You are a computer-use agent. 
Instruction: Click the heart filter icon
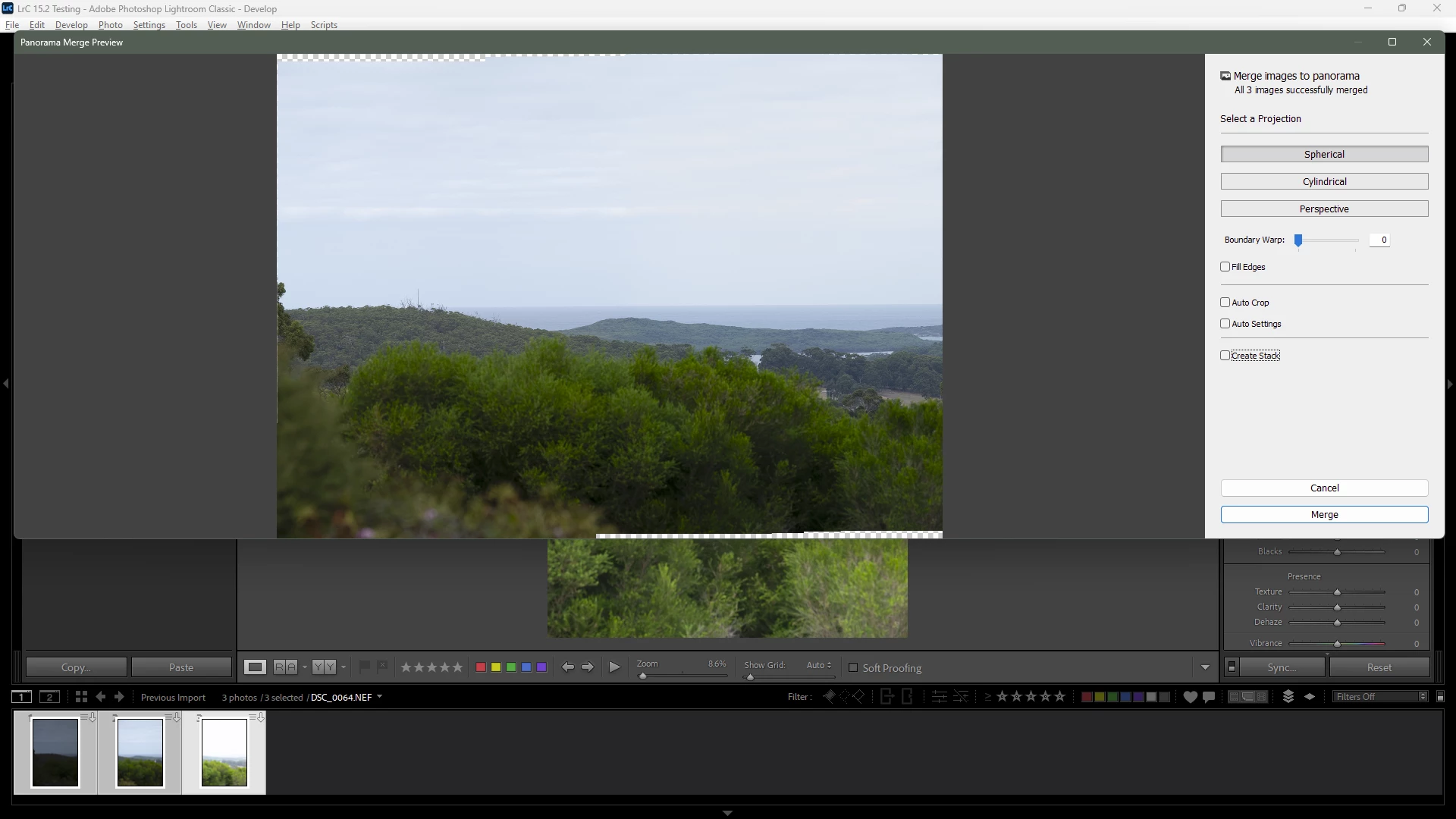(x=1190, y=697)
